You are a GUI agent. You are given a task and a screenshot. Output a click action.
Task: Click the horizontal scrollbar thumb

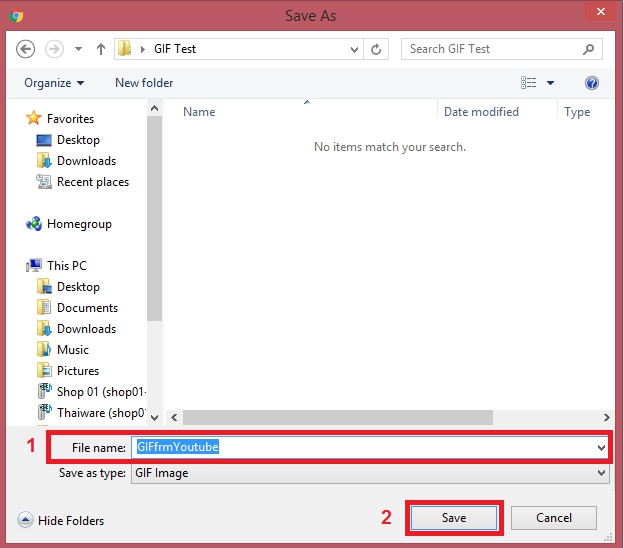(338, 417)
